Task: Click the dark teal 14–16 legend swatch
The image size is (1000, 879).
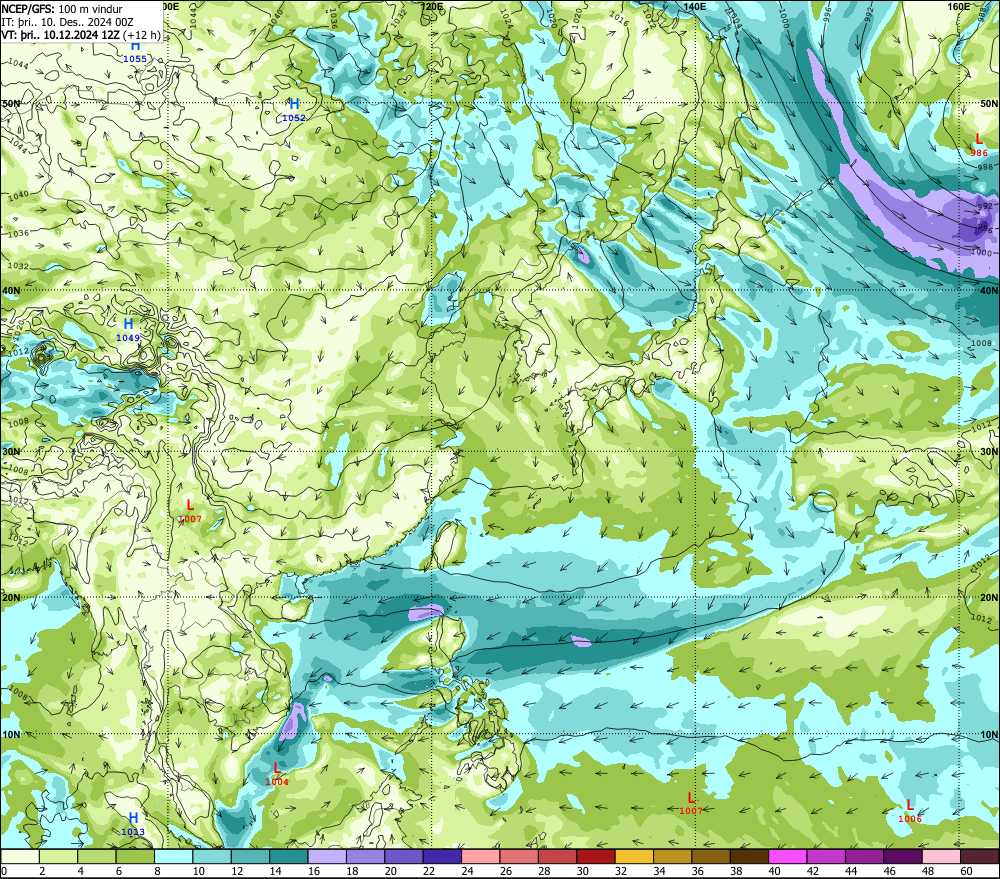Action: [x=289, y=856]
